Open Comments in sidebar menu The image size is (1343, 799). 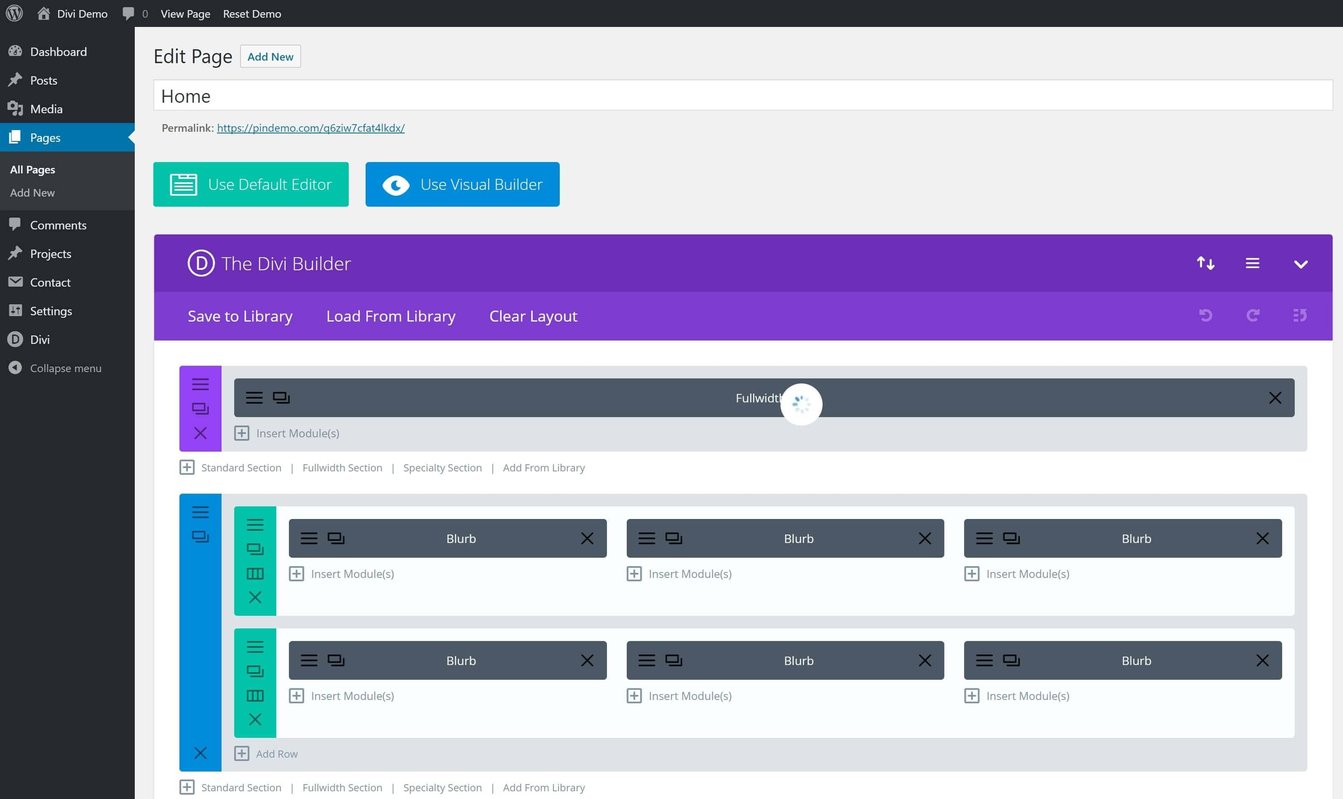click(67, 225)
